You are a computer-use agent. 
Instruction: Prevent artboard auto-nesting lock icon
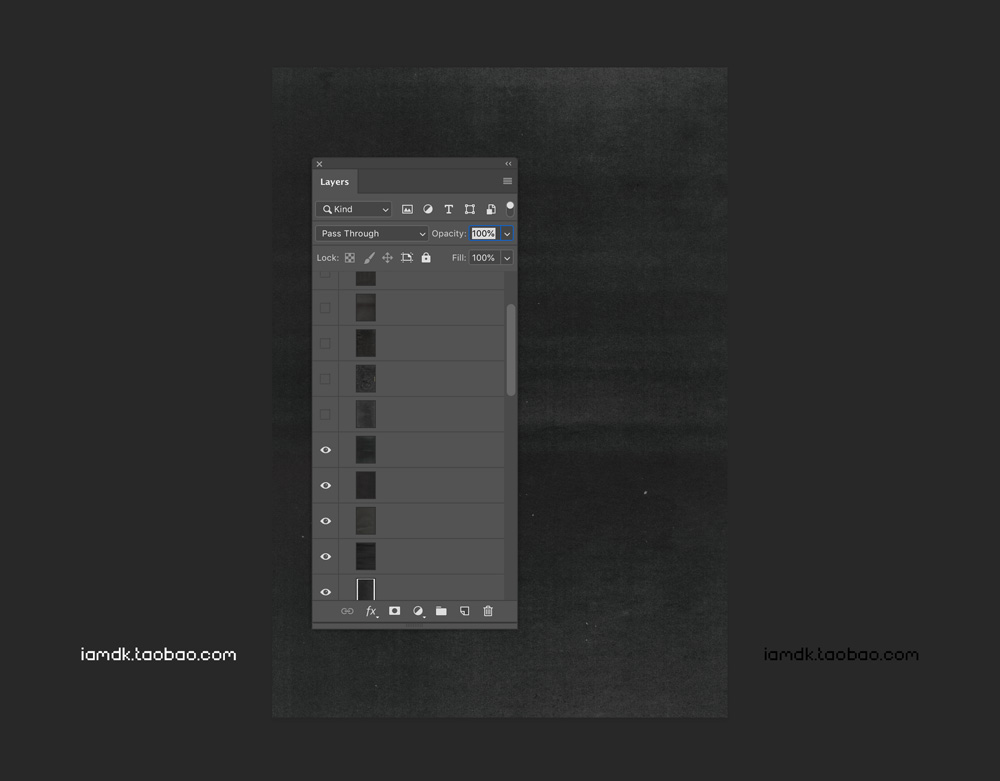coord(407,258)
